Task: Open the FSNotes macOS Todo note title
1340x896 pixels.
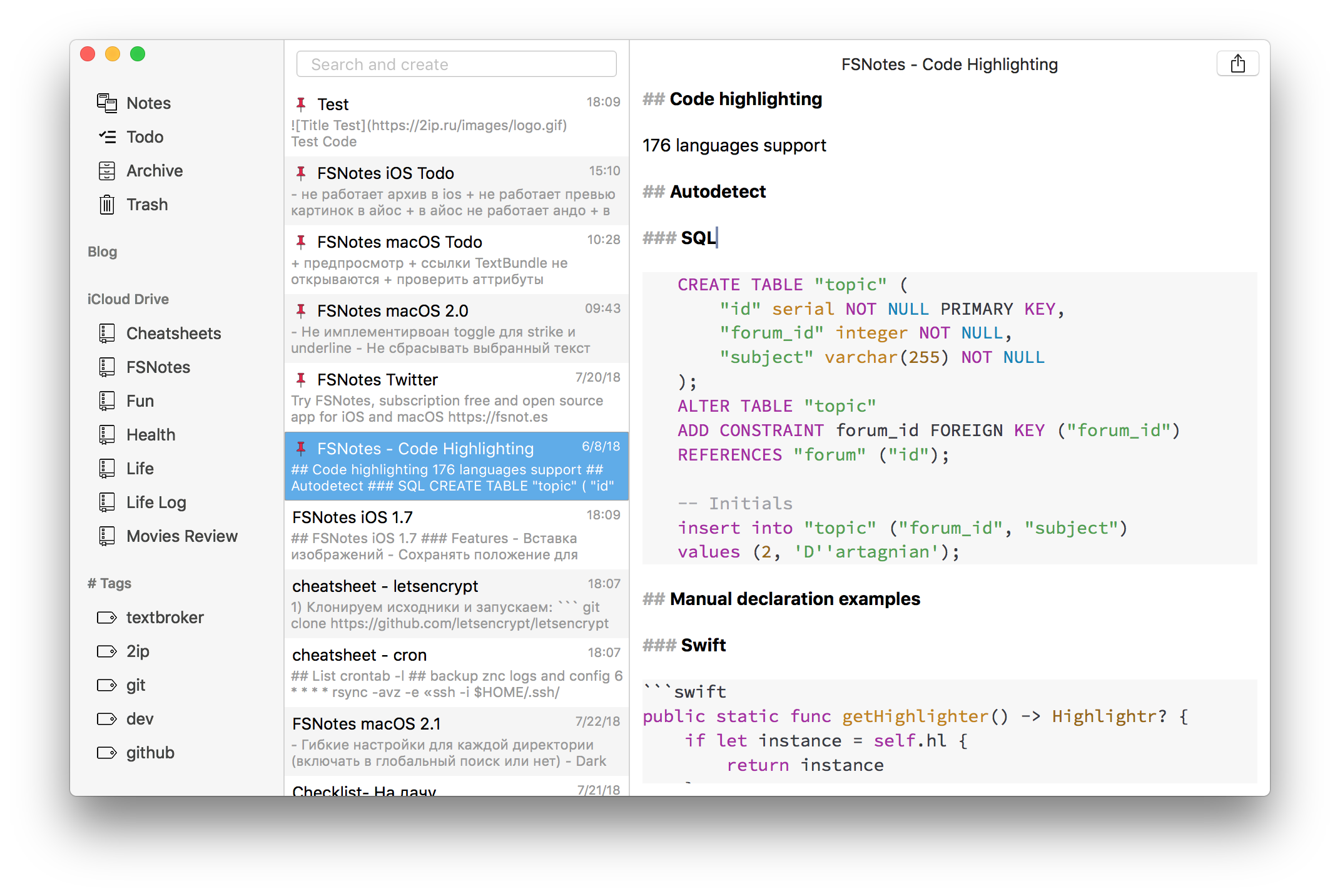Action: [x=400, y=242]
